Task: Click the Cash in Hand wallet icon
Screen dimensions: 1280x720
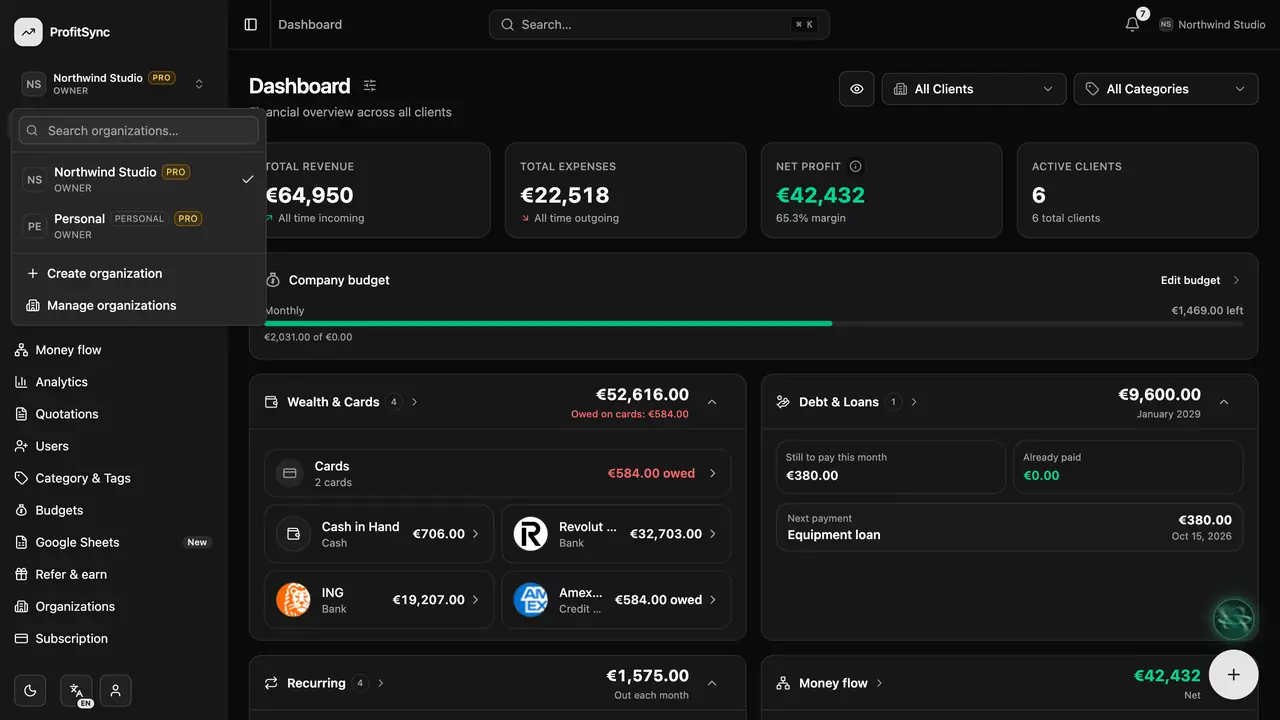Action: 293,534
